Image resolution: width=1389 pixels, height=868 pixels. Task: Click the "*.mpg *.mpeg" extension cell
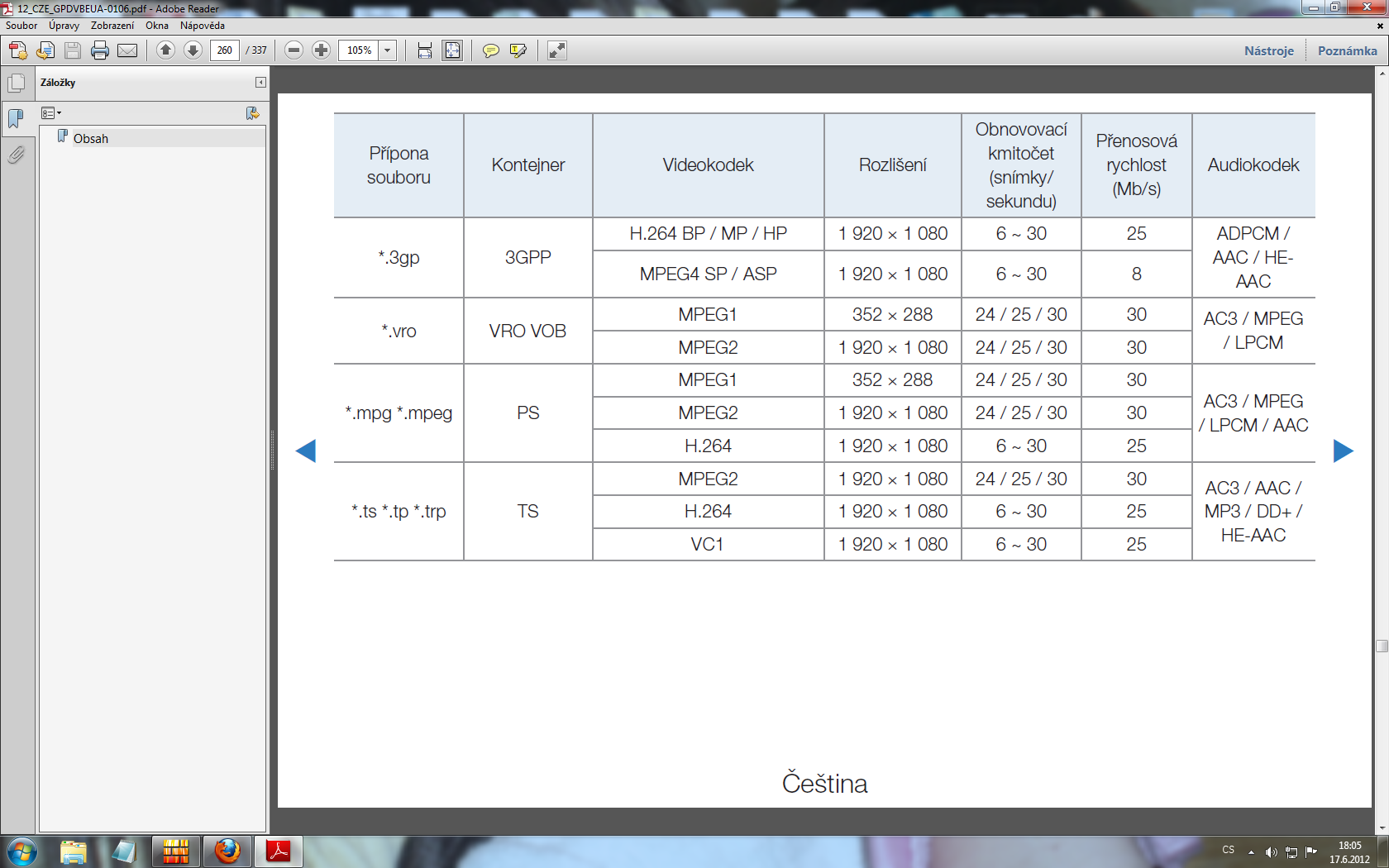[x=399, y=413]
